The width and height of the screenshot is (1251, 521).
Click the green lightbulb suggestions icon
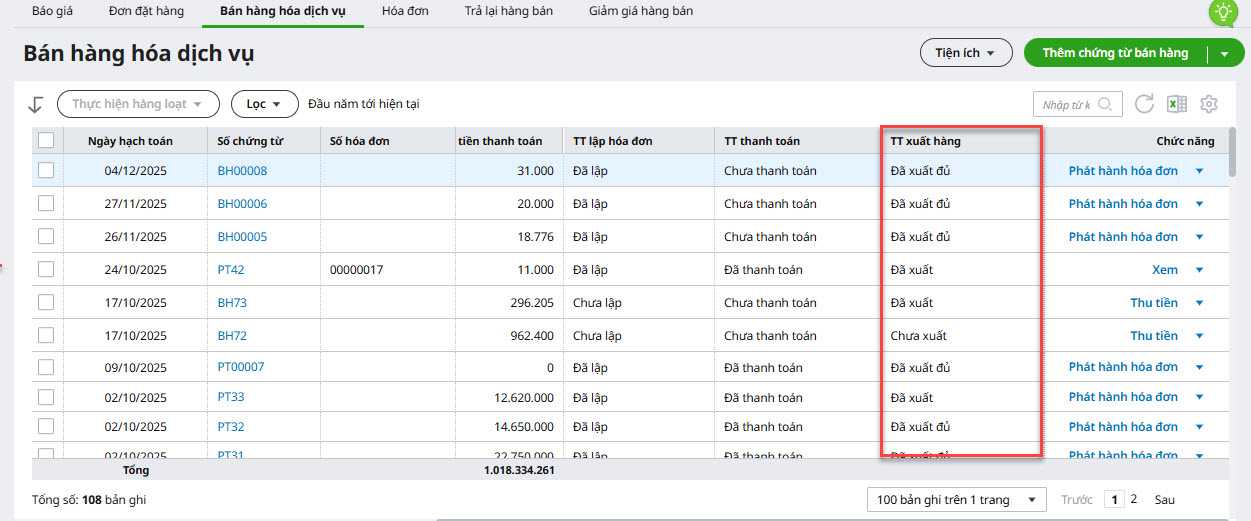click(1222, 12)
